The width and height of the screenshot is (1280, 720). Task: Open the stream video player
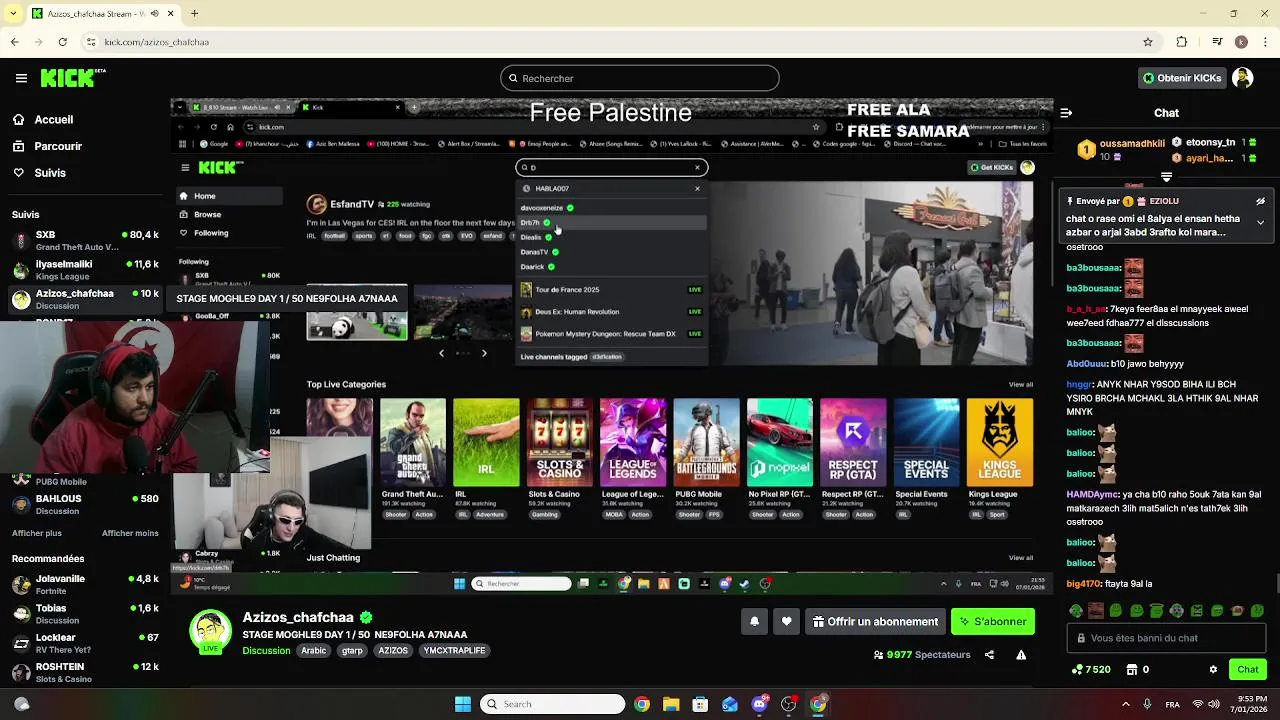pyautogui.click(x=611, y=347)
